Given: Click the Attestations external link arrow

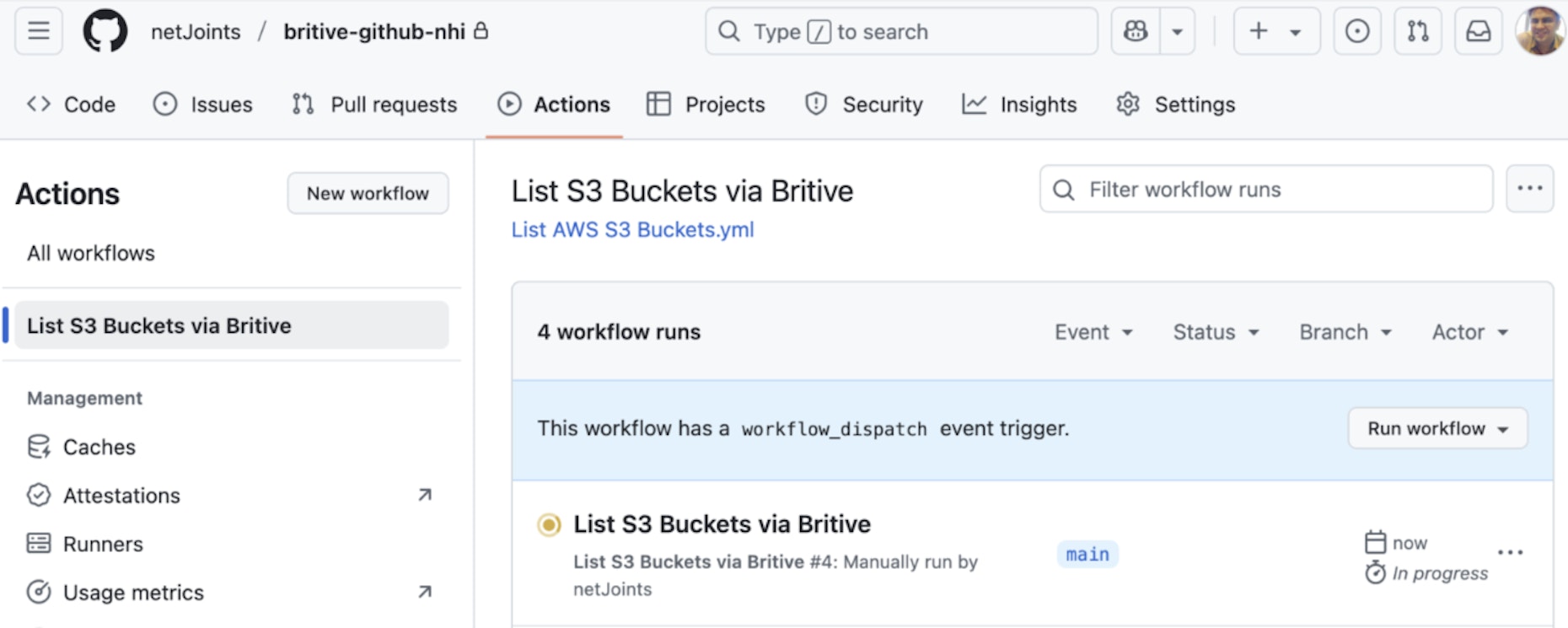Looking at the screenshot, I should 425,495.
